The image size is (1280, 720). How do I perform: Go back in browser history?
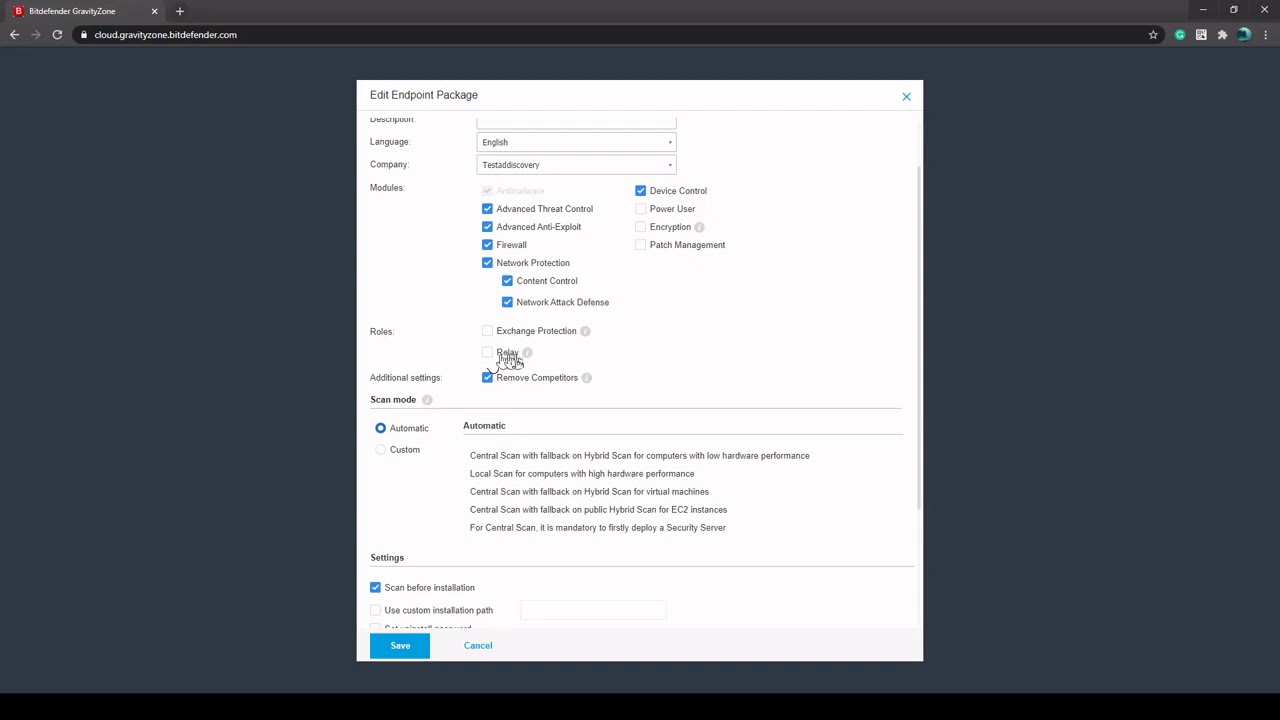coord(14,35)
